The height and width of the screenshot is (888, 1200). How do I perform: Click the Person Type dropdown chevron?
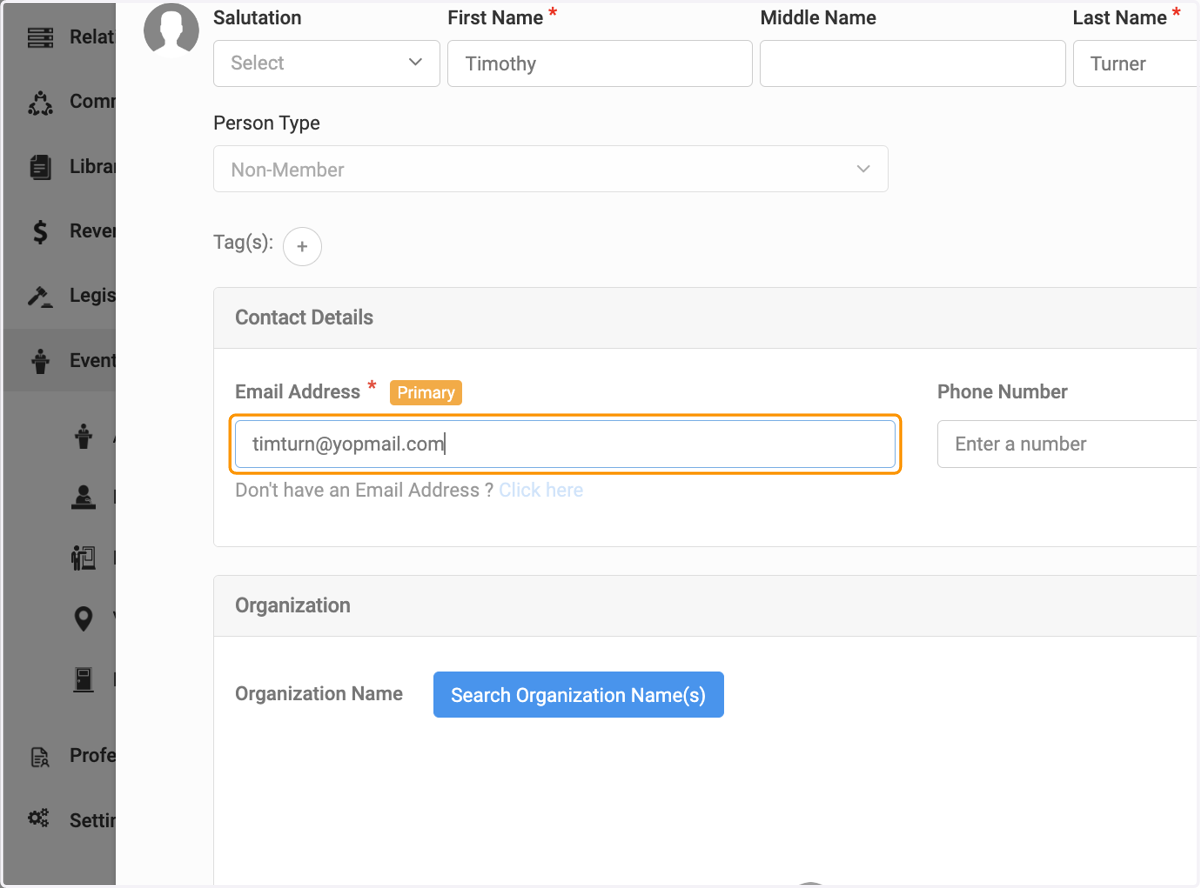click(864, 169)
